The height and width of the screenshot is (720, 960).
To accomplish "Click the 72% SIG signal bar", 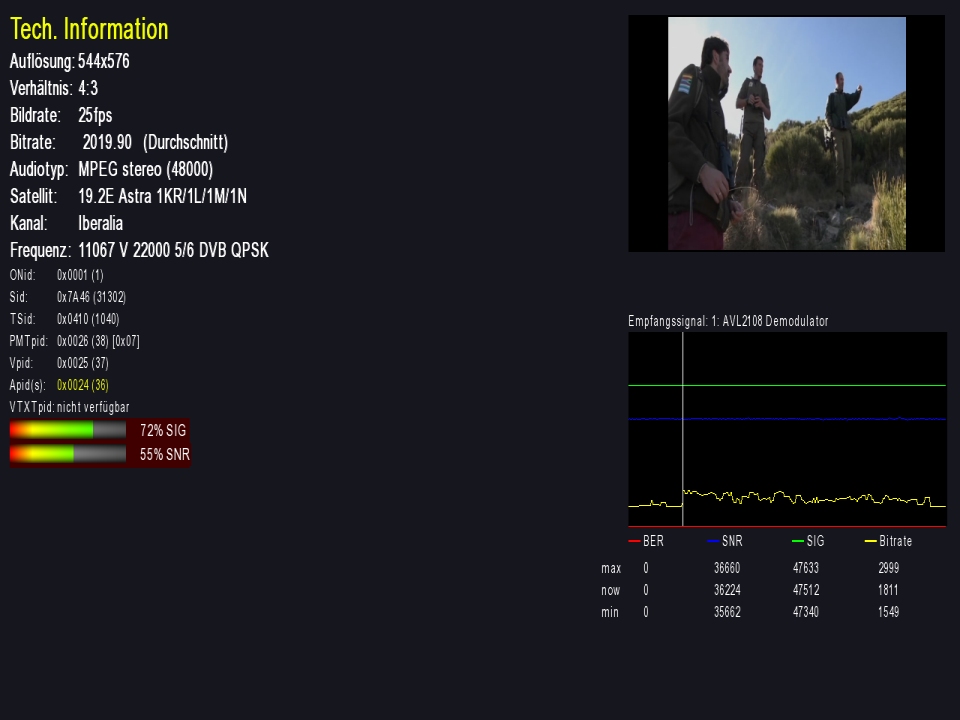I will pyautogui.click(x=68, y=430).
